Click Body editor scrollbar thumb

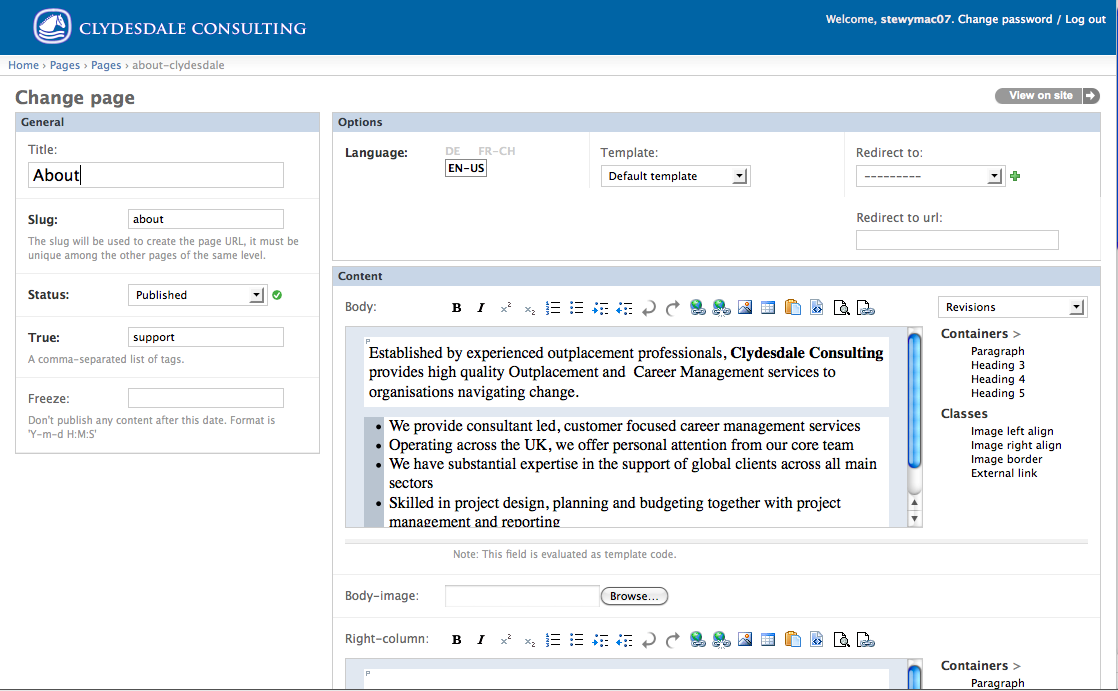click(914, 401)
